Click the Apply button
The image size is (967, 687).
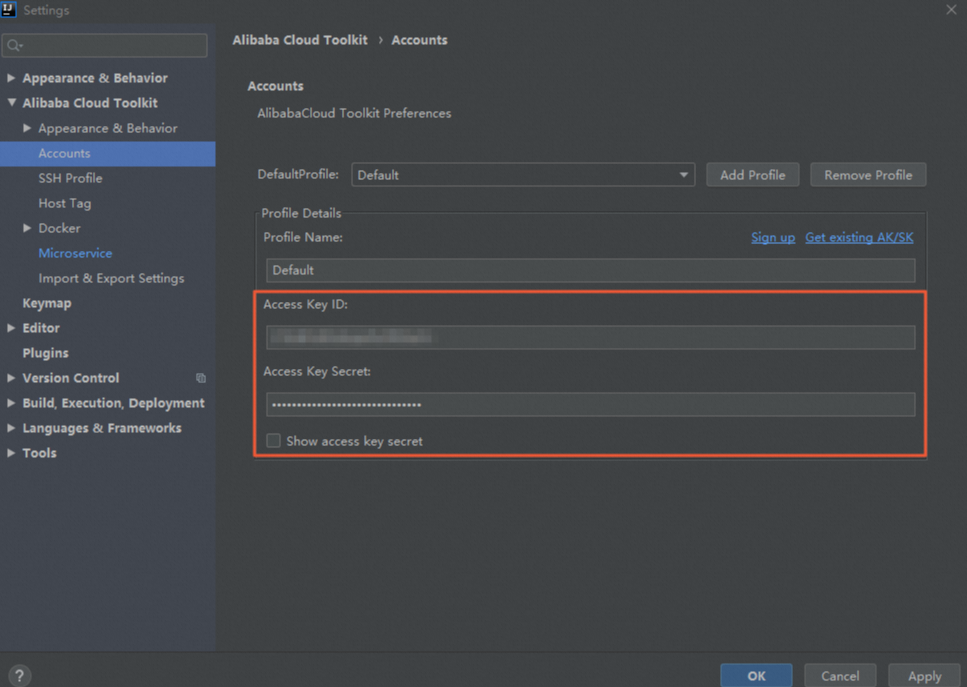(x=924, y=675)
